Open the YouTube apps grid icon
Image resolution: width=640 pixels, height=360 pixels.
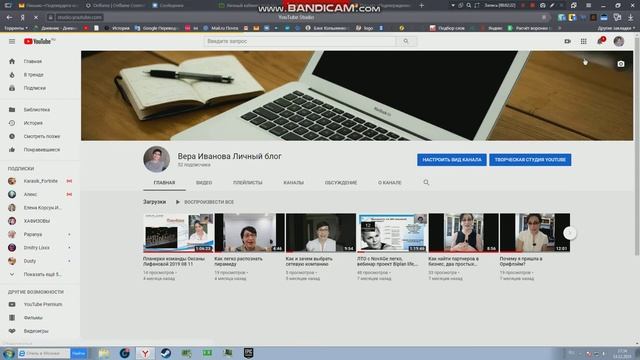coord(584,41)
